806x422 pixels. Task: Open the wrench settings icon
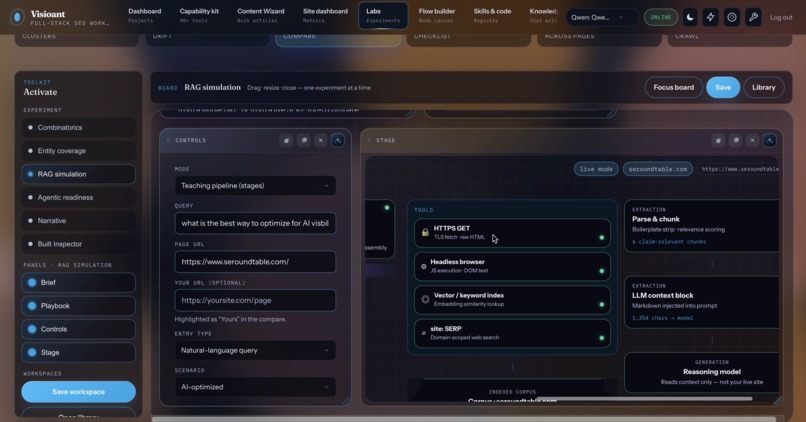[x=753, y=17]
